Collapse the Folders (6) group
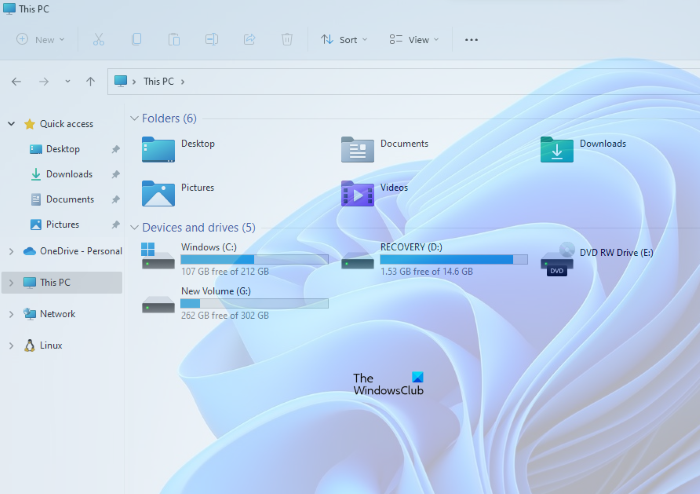Viewport: 700px width, 494px height. coord(134,118)
